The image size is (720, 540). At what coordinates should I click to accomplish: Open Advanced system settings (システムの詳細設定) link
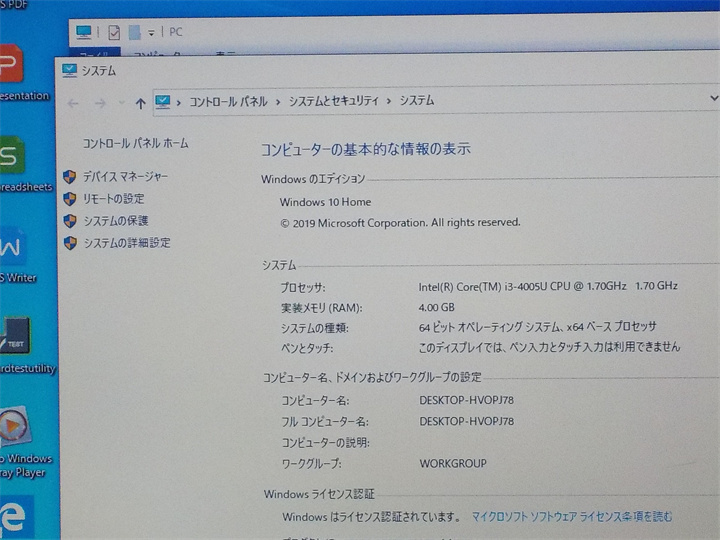[x=127, y=242]
